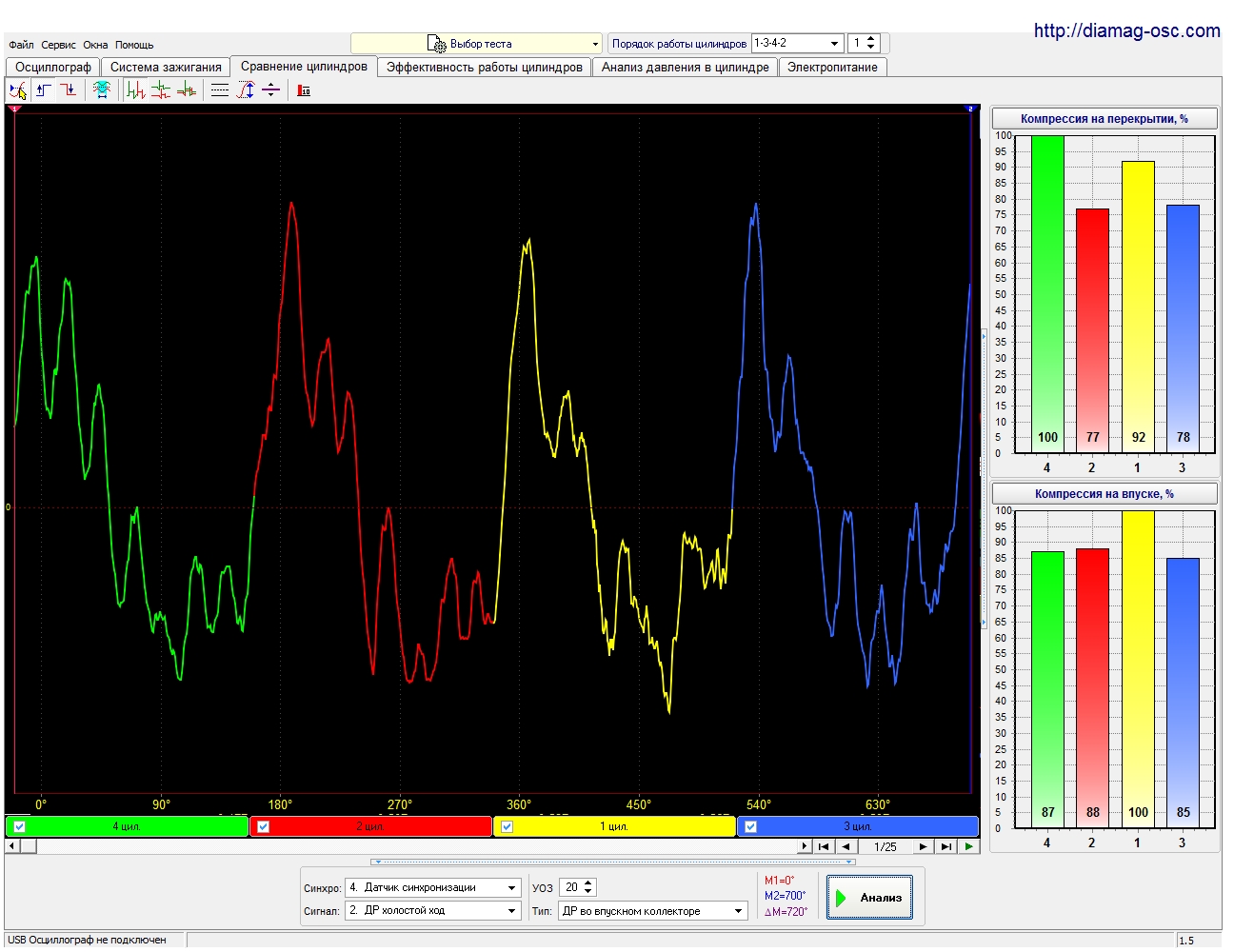Click the collapse handle below the scrollbar
Screen dimensions: 1234x952
613,862
